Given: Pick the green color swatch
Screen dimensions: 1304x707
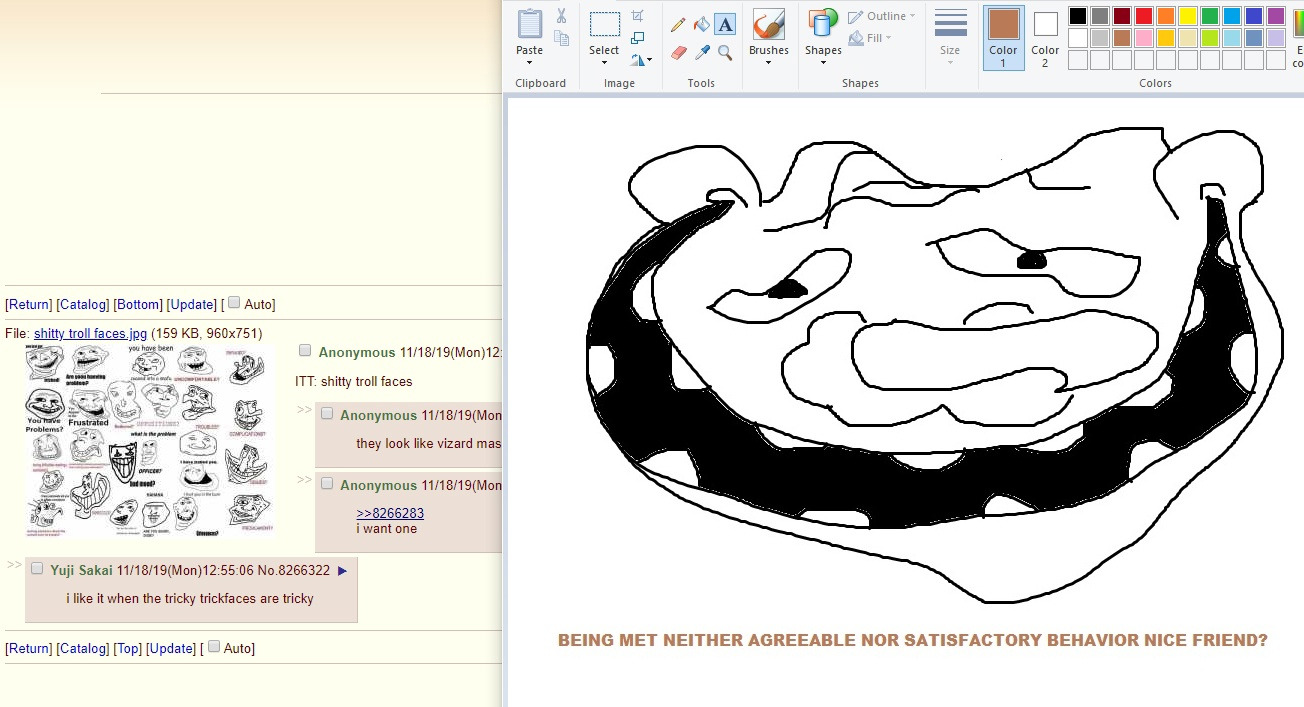Looking at the screenshot, I should click(x=1209, y=16).
